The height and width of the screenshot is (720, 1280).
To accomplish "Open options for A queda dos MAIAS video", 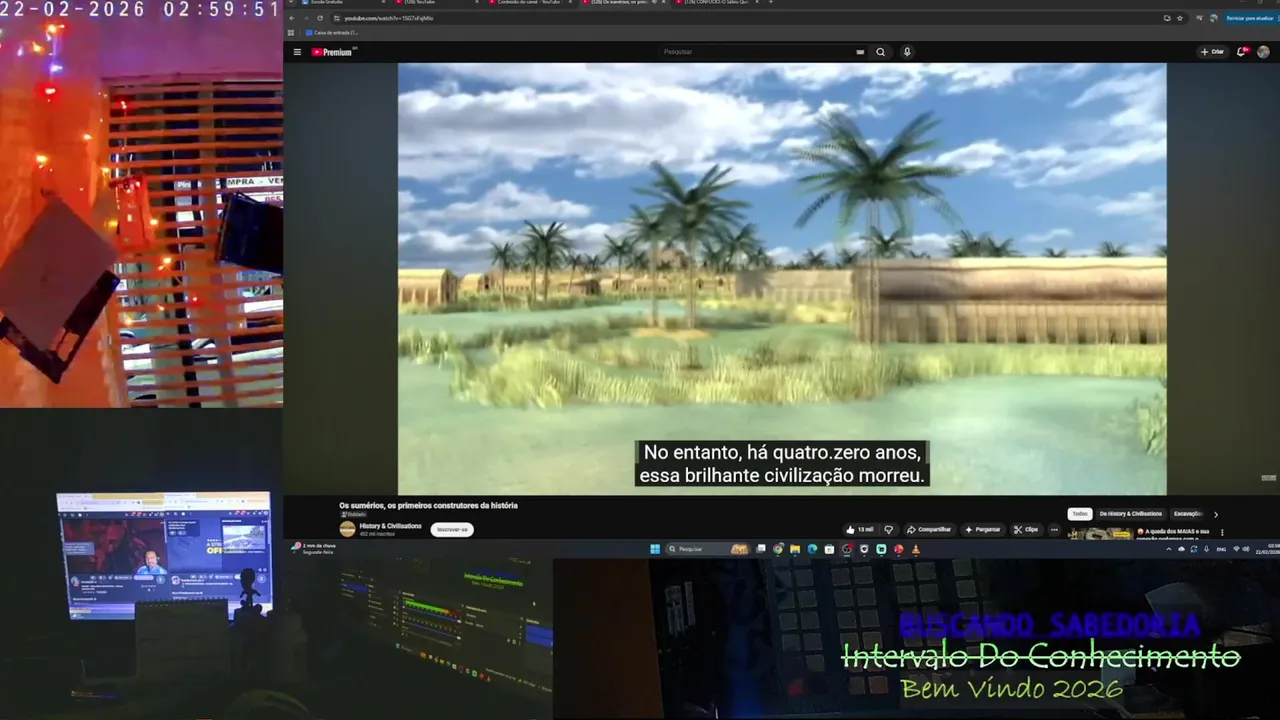I will point(1222,532).
